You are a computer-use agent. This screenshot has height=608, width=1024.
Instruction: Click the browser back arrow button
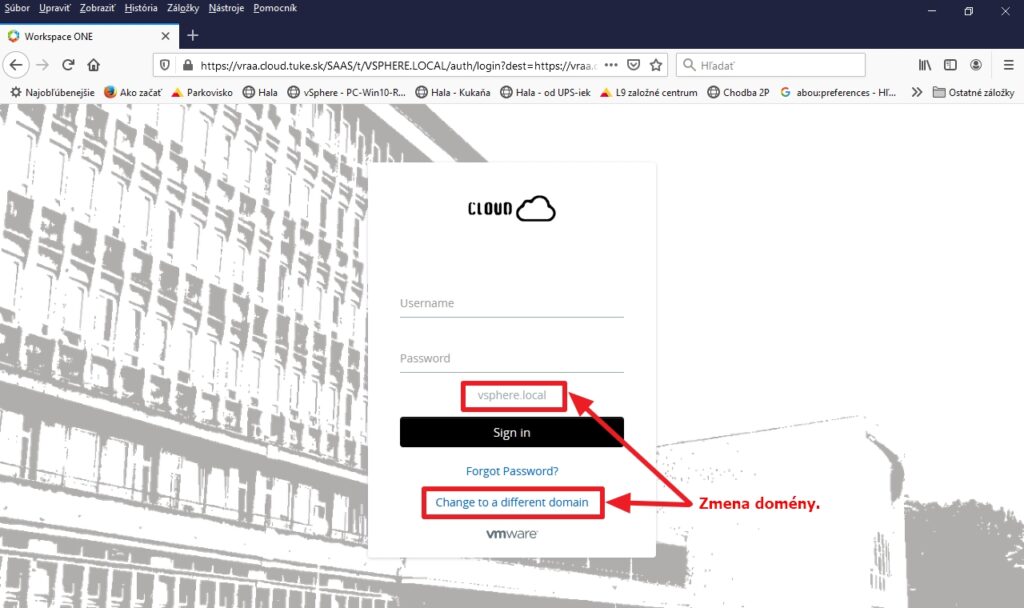[16, 65]
